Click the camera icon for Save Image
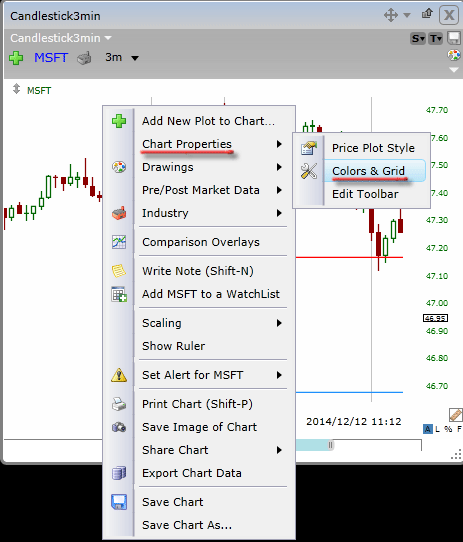This screenshot has width=463, height=542. [x=119, y=427]
